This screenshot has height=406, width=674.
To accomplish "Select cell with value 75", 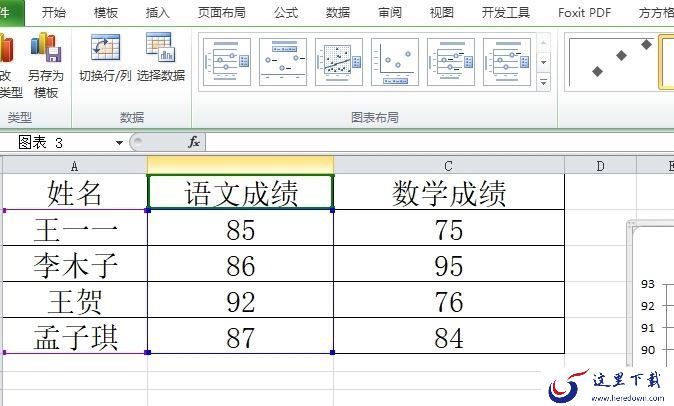I will click(x=449, y=228).
